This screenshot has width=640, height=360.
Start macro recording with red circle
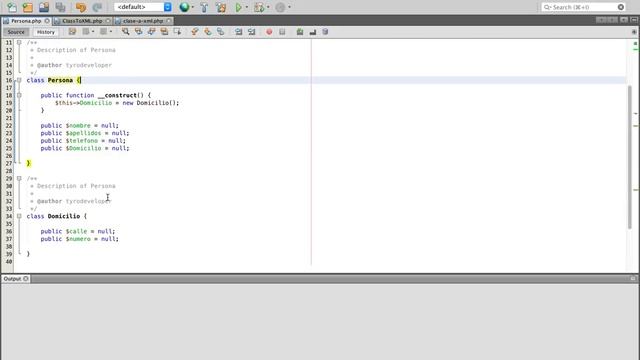(269, 32)
